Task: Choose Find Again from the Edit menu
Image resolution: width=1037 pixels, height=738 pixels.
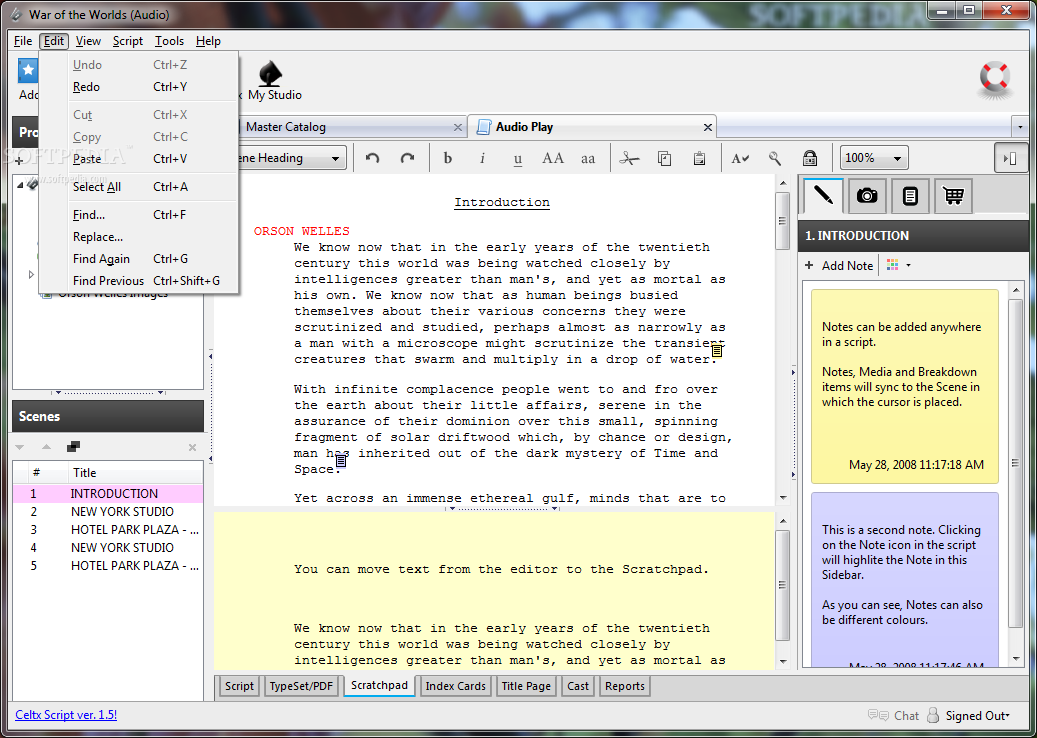Action: pyautogui.click(x=138, y=259)
